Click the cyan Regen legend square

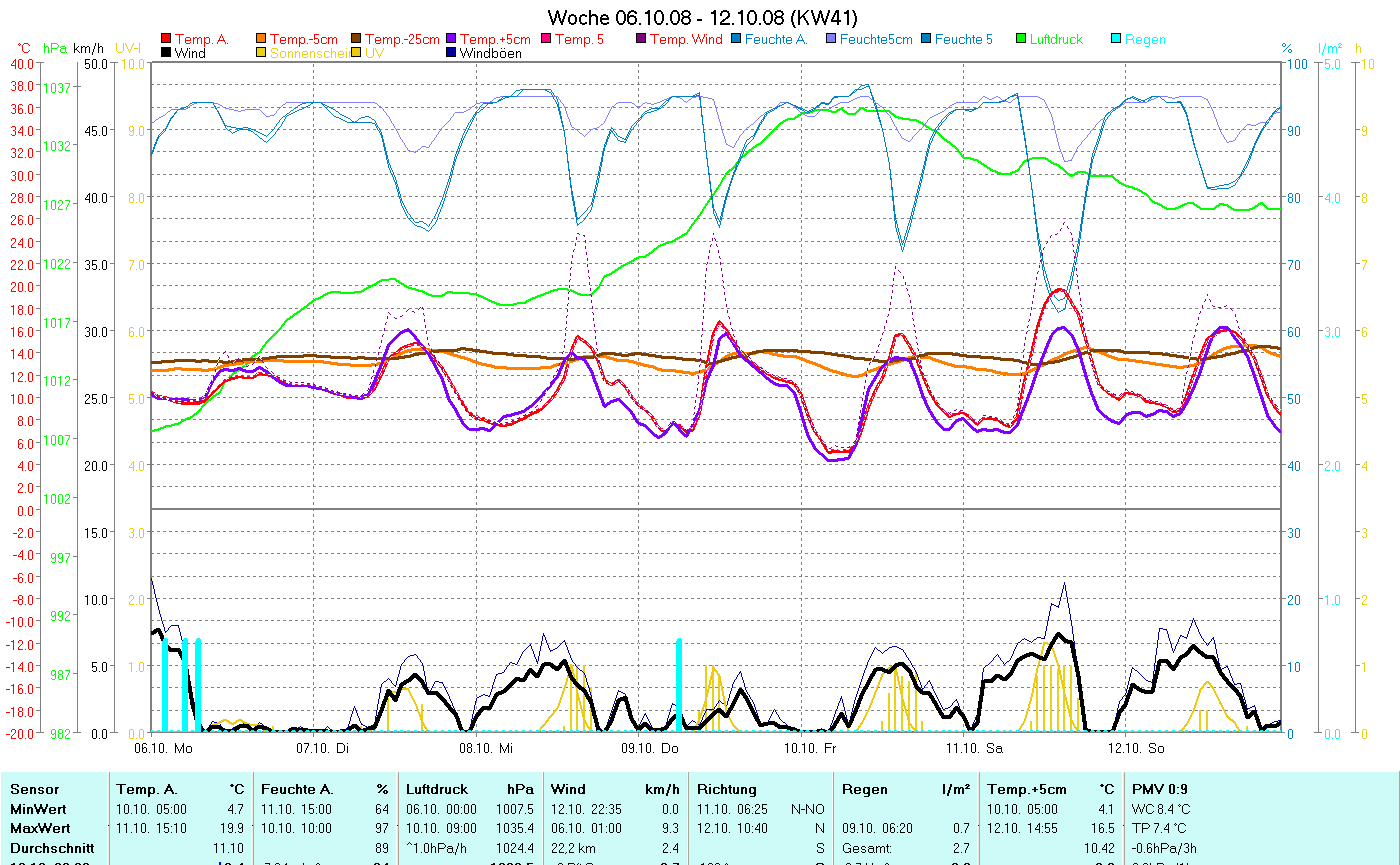[1116, 40]
